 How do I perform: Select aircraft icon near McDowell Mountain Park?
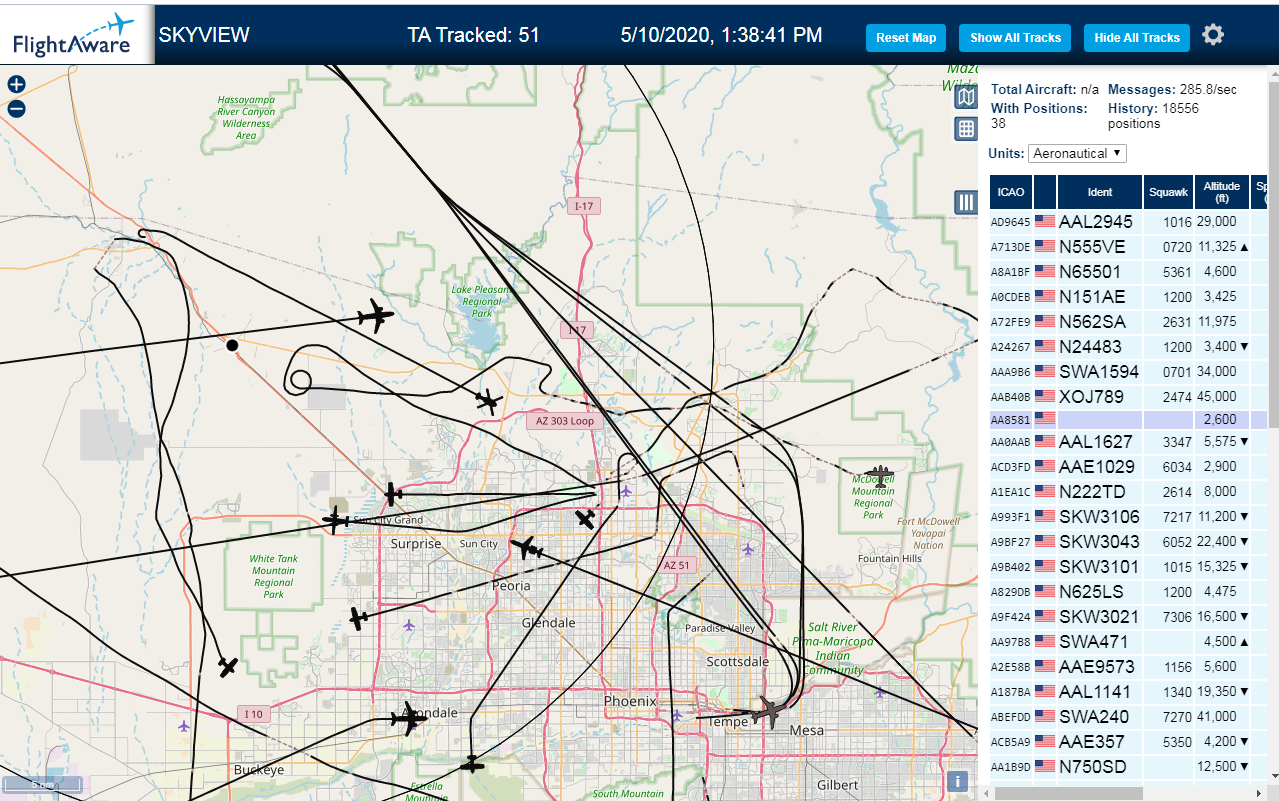pos(879,474)
